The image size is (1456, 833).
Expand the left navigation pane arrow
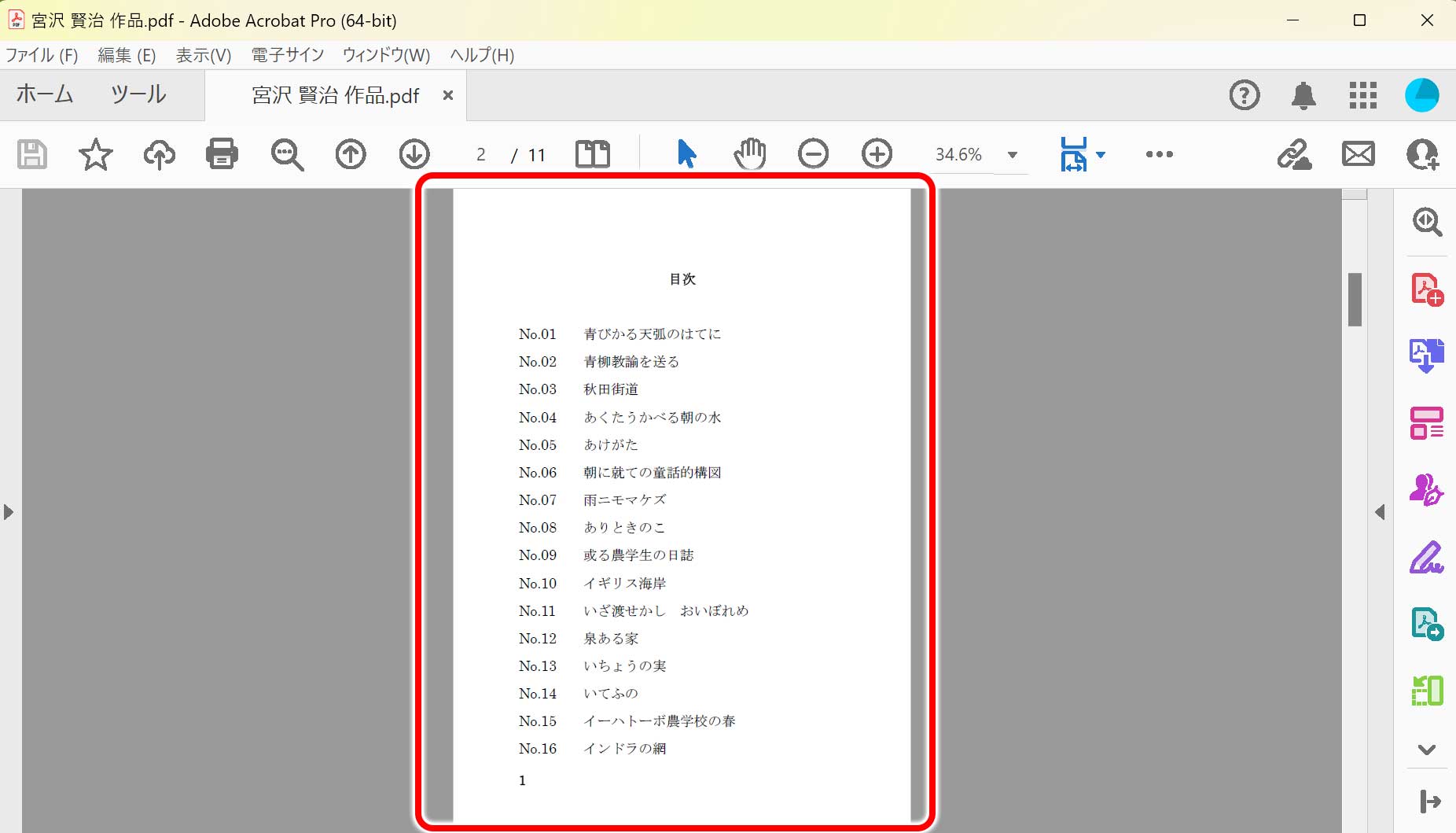click(x=9, y=512)
